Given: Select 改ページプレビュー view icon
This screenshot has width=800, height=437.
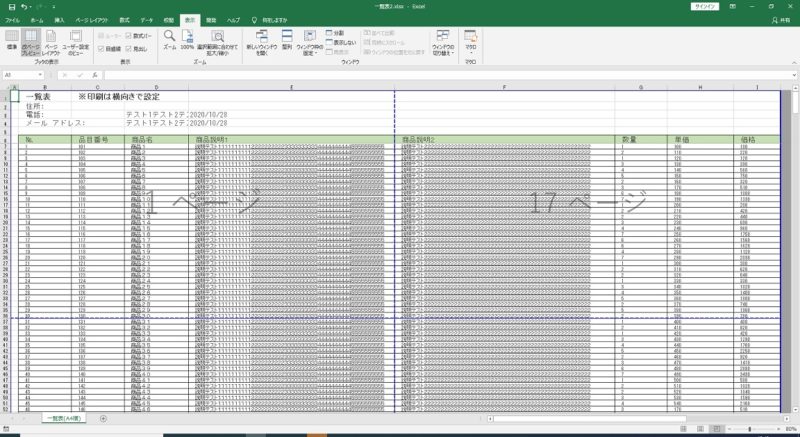Looking at the screenshot, I should (x=31, y=42).
